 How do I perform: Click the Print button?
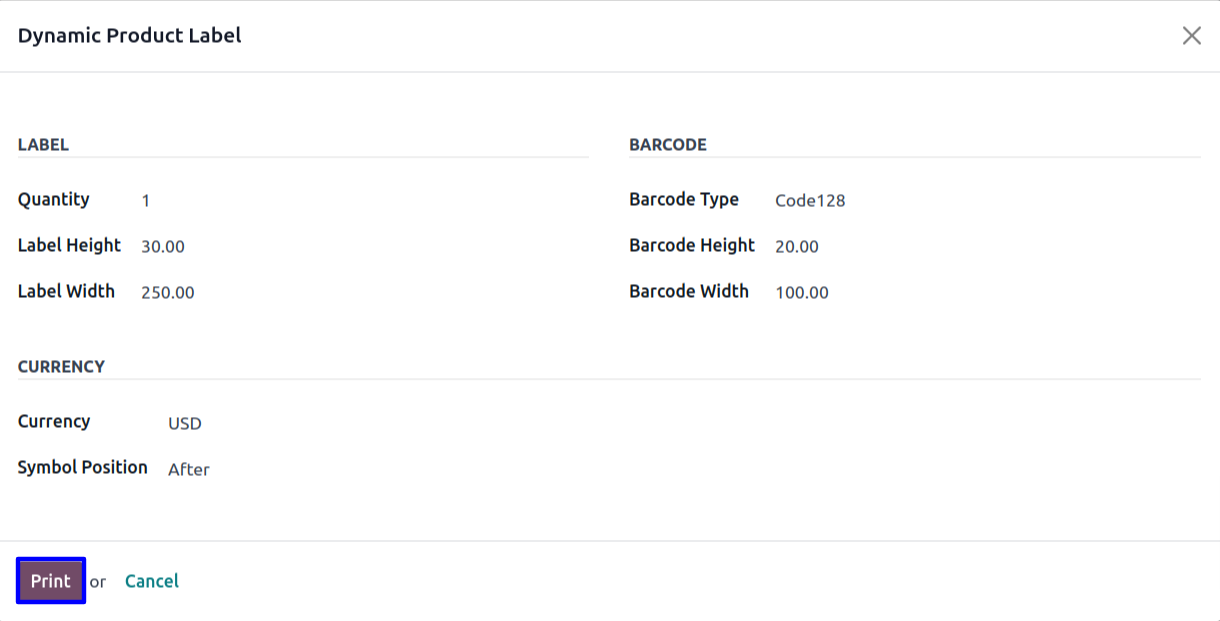(51, 581)
